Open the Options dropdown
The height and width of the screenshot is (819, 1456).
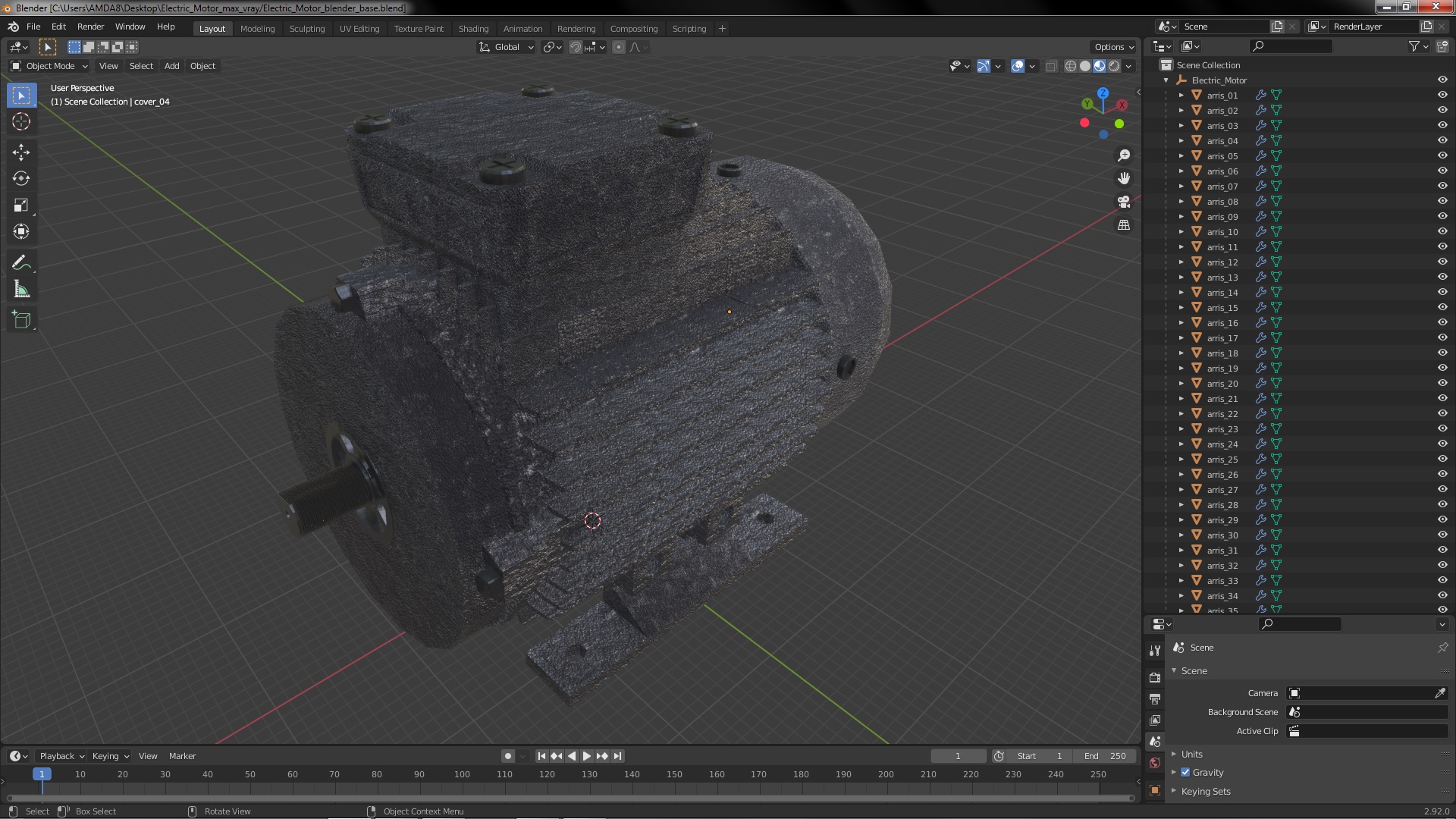coord(1113,47)
